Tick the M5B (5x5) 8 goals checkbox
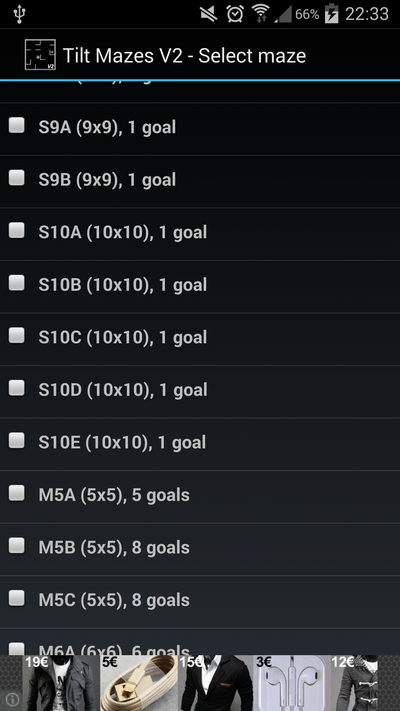This screenshot has height=711, width=400. coord(17,545)
